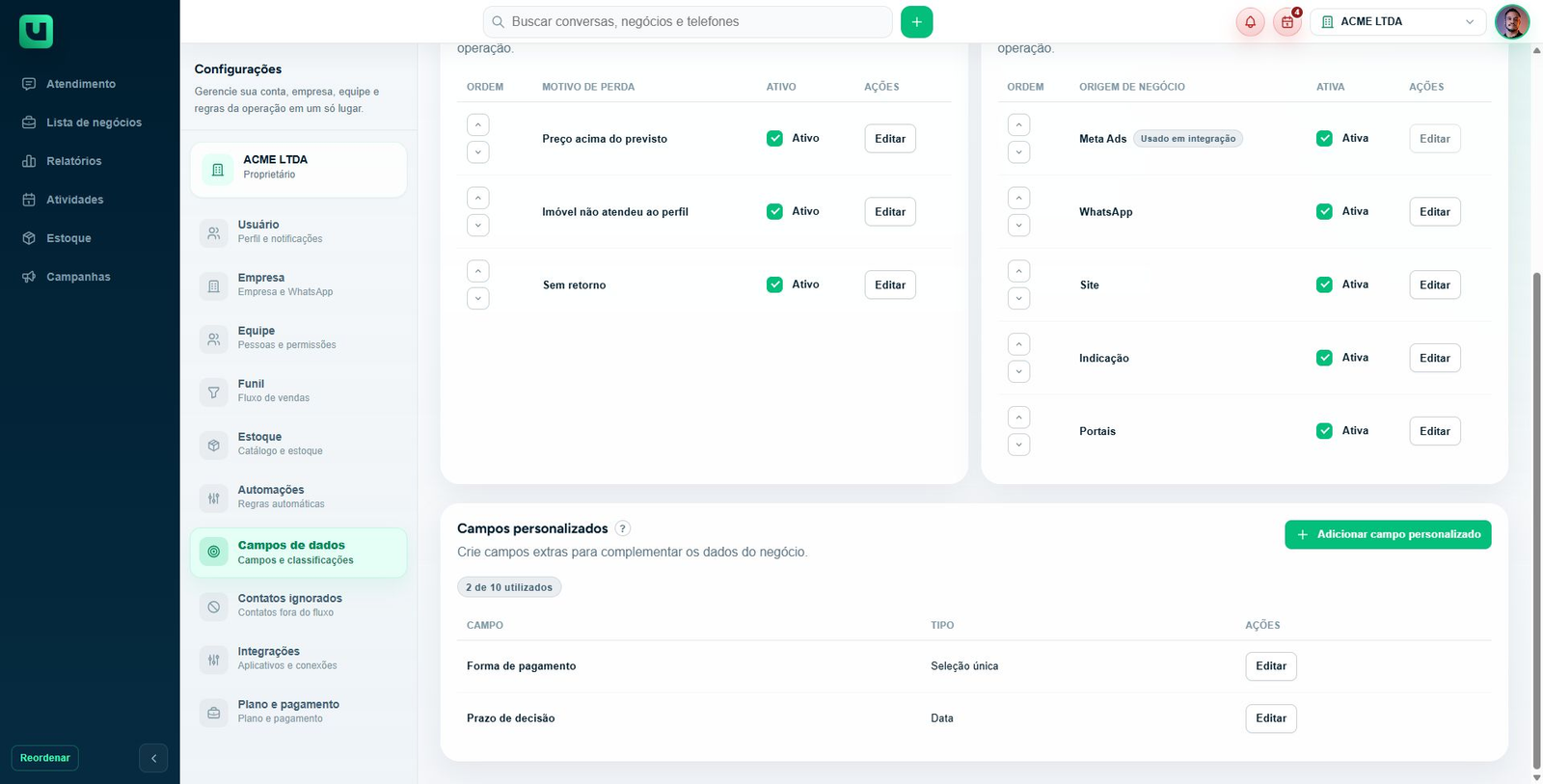Open Contatos ignorados settings
This screenshot has height=784, width=1543.
click(x=298, y=606)
